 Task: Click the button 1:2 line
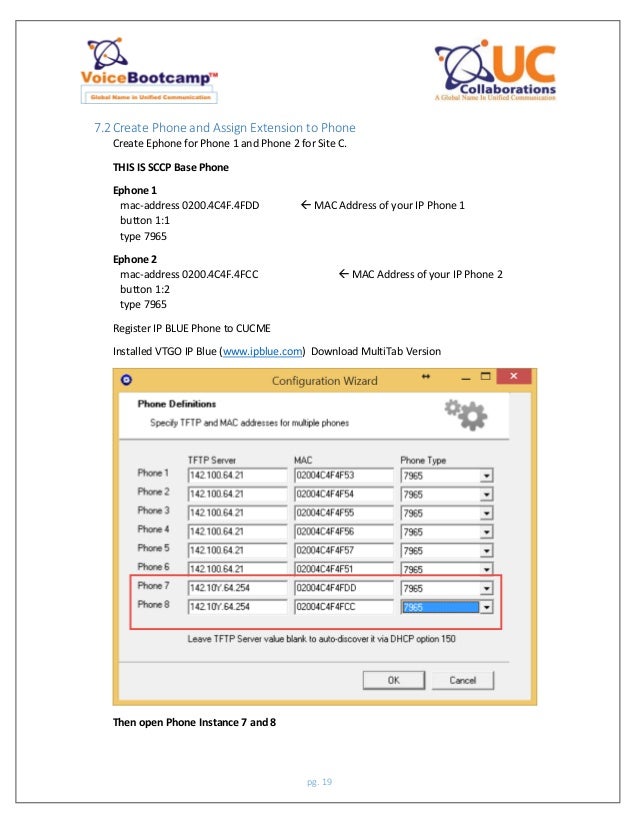pos(145,289)
